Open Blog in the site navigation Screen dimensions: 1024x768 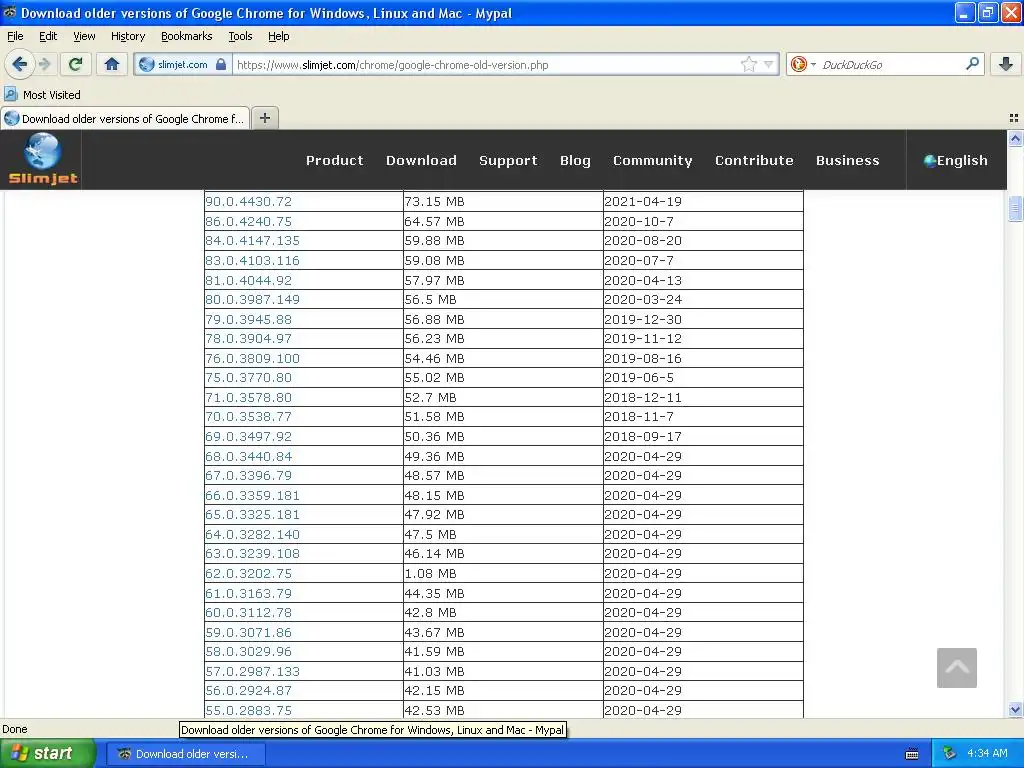[575, 160]
